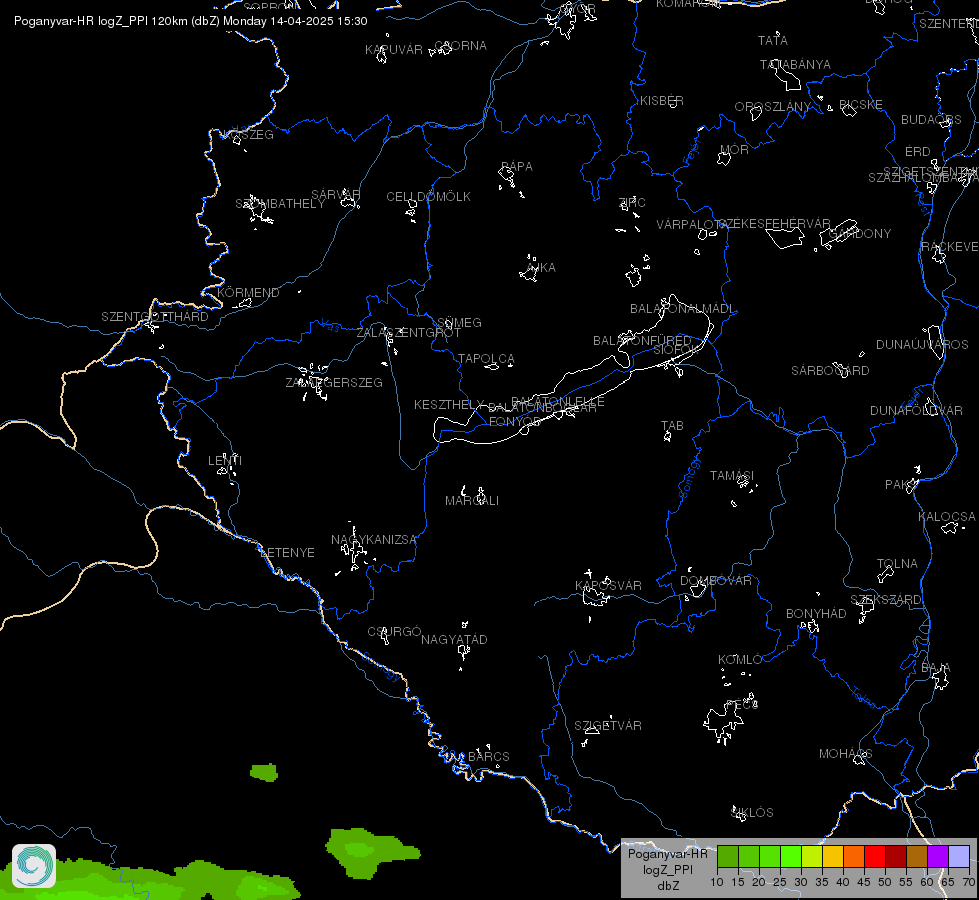Click the logZ_PPI label in the legend
Screen dimensions: 979x900
tap(667, 869)
